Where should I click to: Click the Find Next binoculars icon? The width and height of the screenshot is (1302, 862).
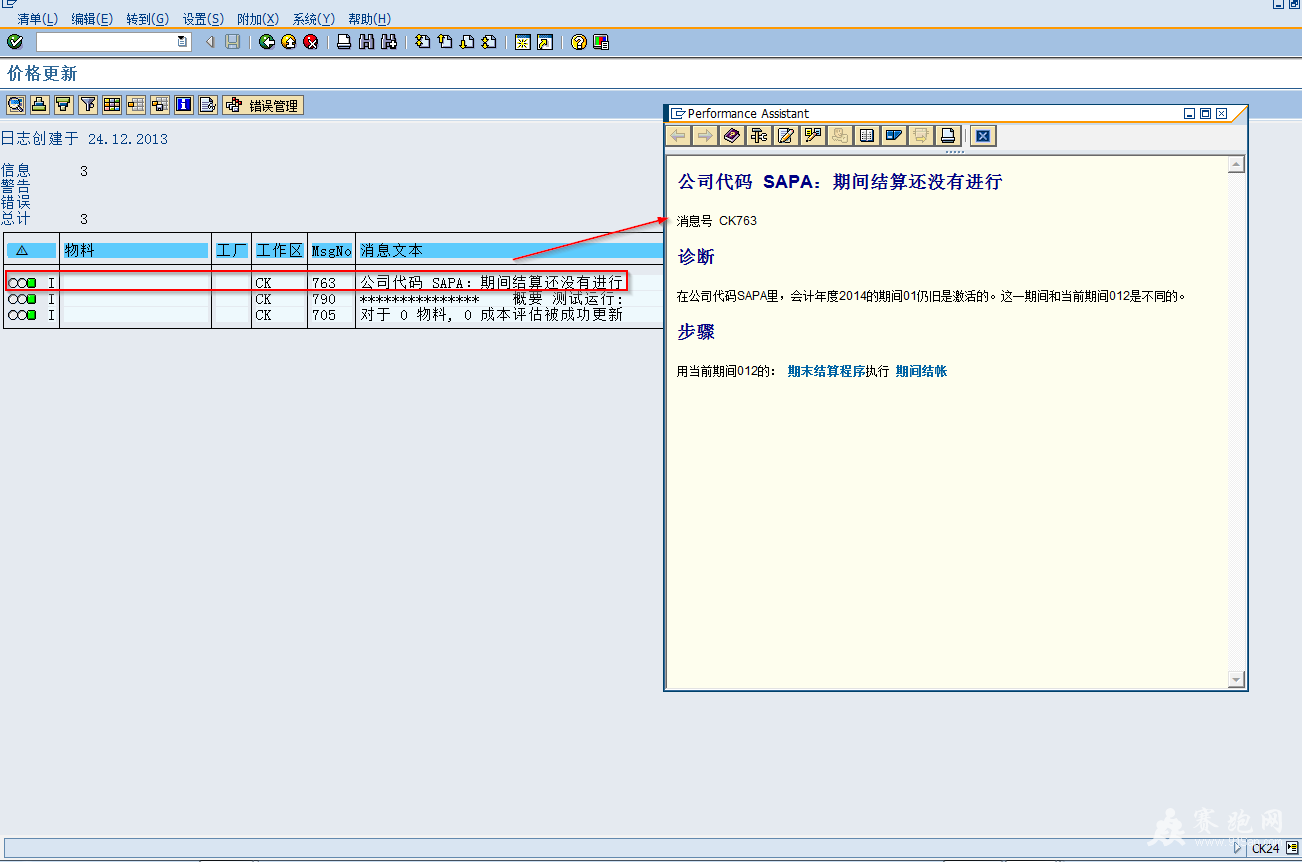[x=389, y=42]
